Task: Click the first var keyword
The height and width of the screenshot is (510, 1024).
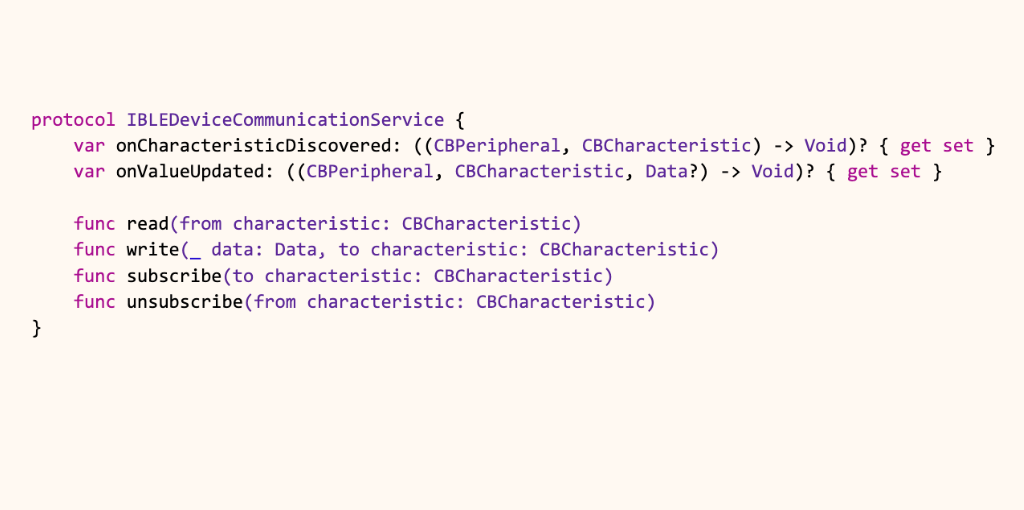Action: tap(89, 146)
